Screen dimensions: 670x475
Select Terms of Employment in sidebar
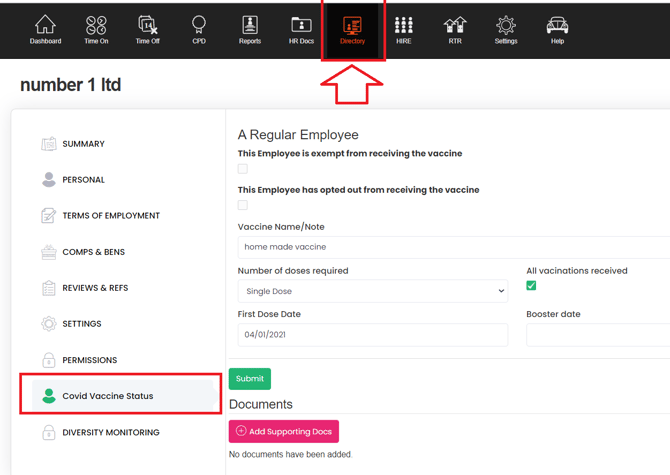point(110,216)
